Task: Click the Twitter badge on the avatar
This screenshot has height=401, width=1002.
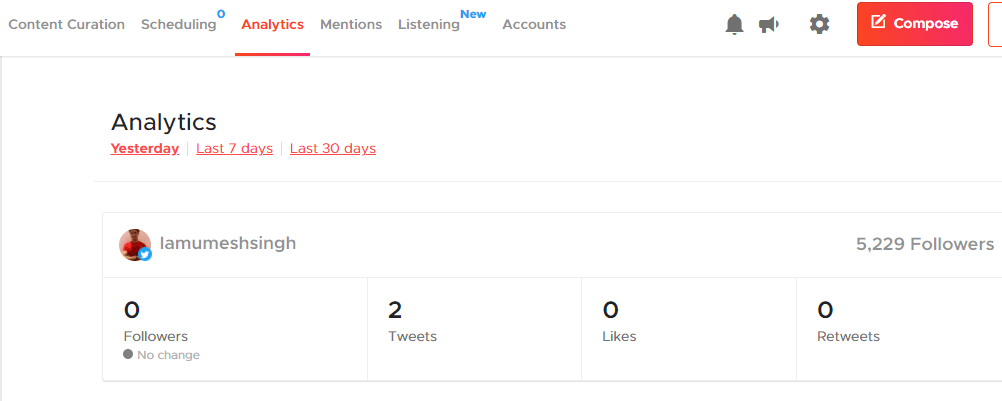Action: pyautogui.click(x=145, y=254)
